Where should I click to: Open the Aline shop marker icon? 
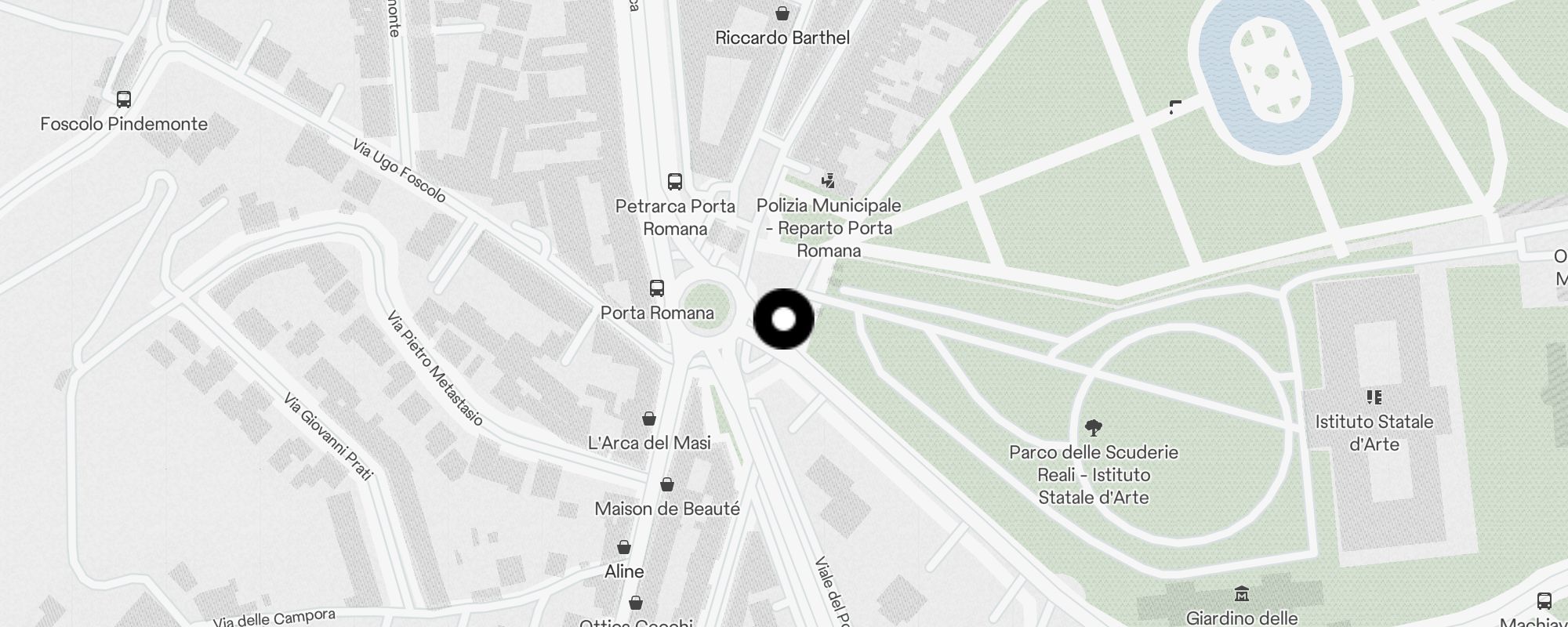tap(624, 547)
